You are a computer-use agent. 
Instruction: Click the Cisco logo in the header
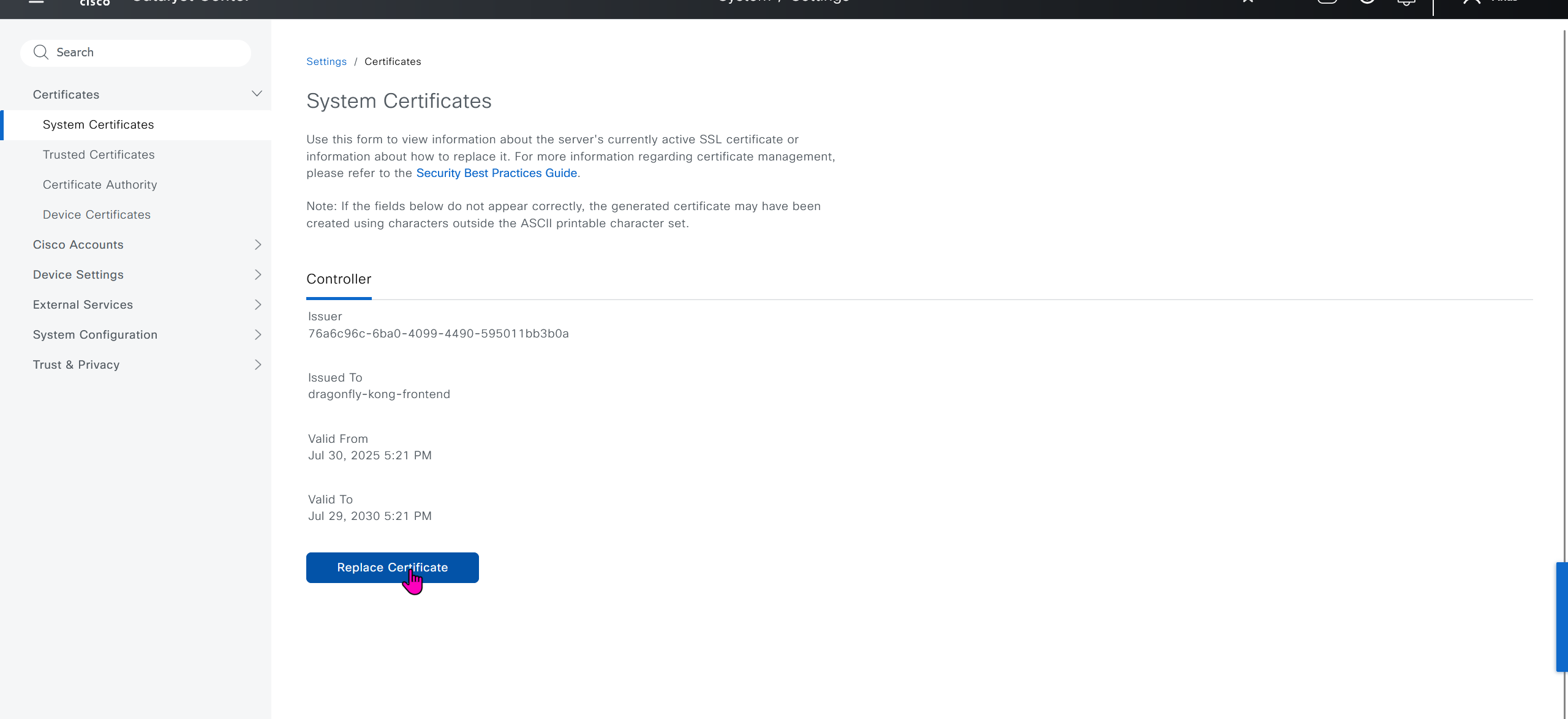tap(95, 2)
